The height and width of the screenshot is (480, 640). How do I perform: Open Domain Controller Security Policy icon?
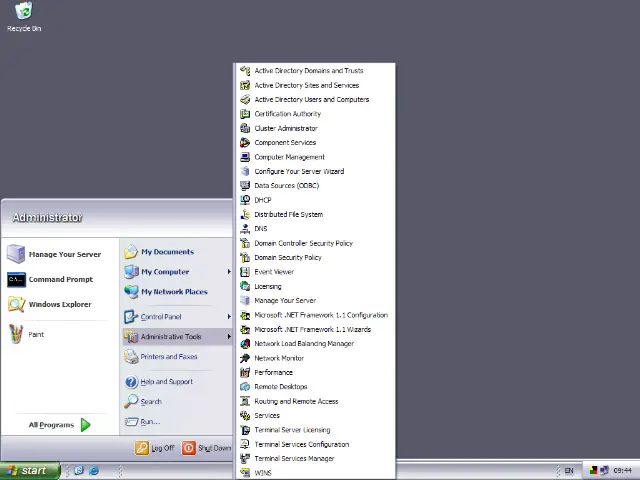245,243
